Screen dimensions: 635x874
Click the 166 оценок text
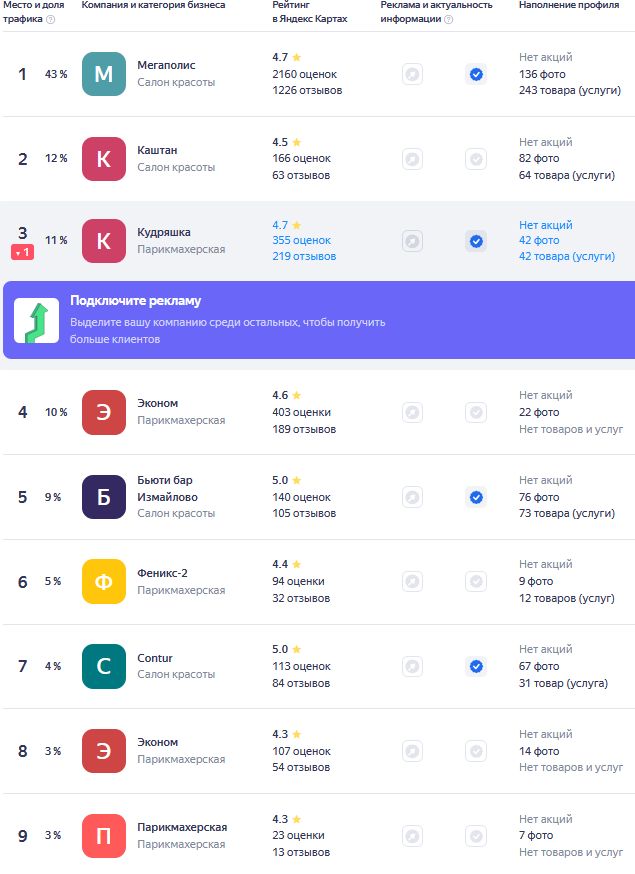click(302, 158)
